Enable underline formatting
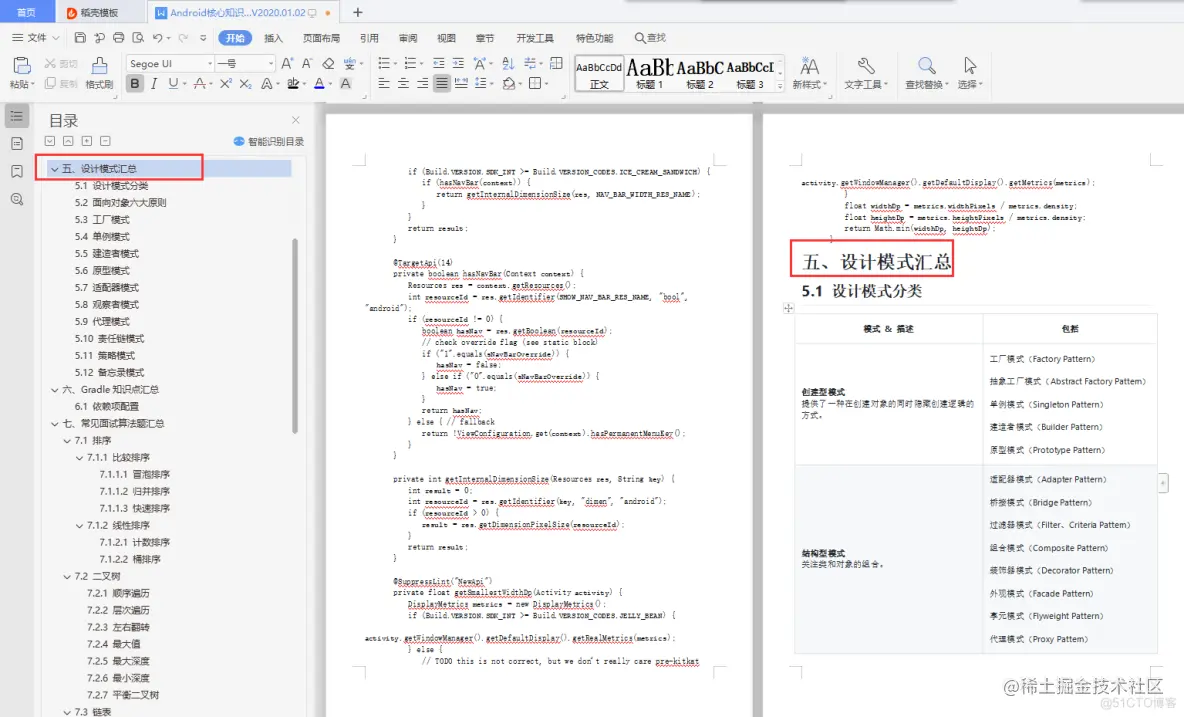Screen dimensions: 1184x717 pyautogui.click(x=172, y=84)
